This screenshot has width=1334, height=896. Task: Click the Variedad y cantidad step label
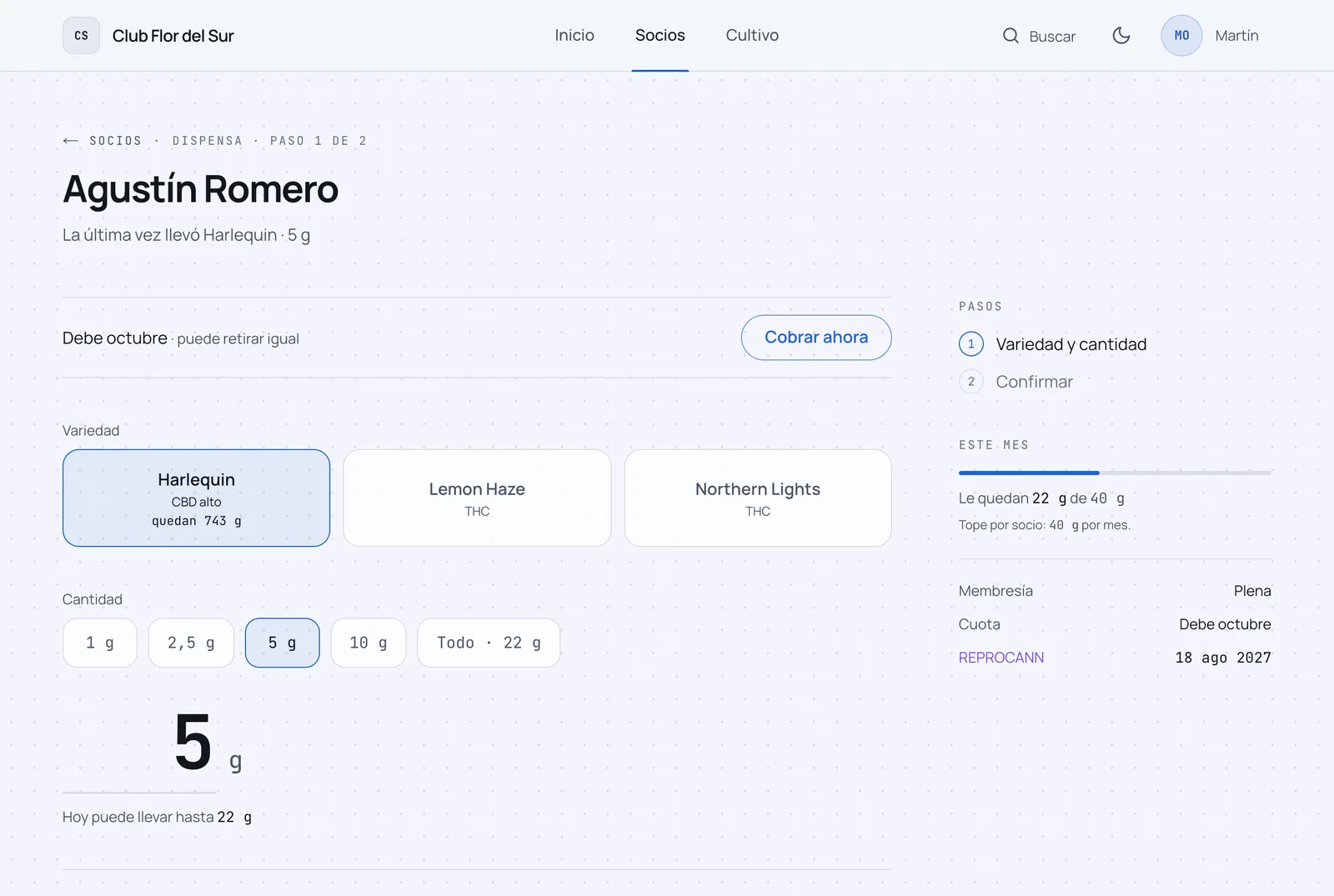click(x=1071, y=344)
